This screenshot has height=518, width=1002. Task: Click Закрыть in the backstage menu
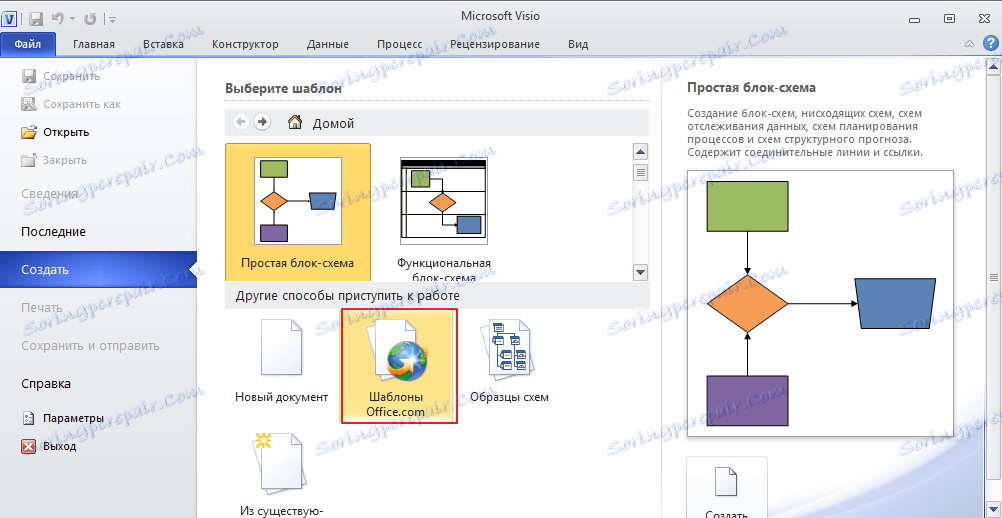54,160
